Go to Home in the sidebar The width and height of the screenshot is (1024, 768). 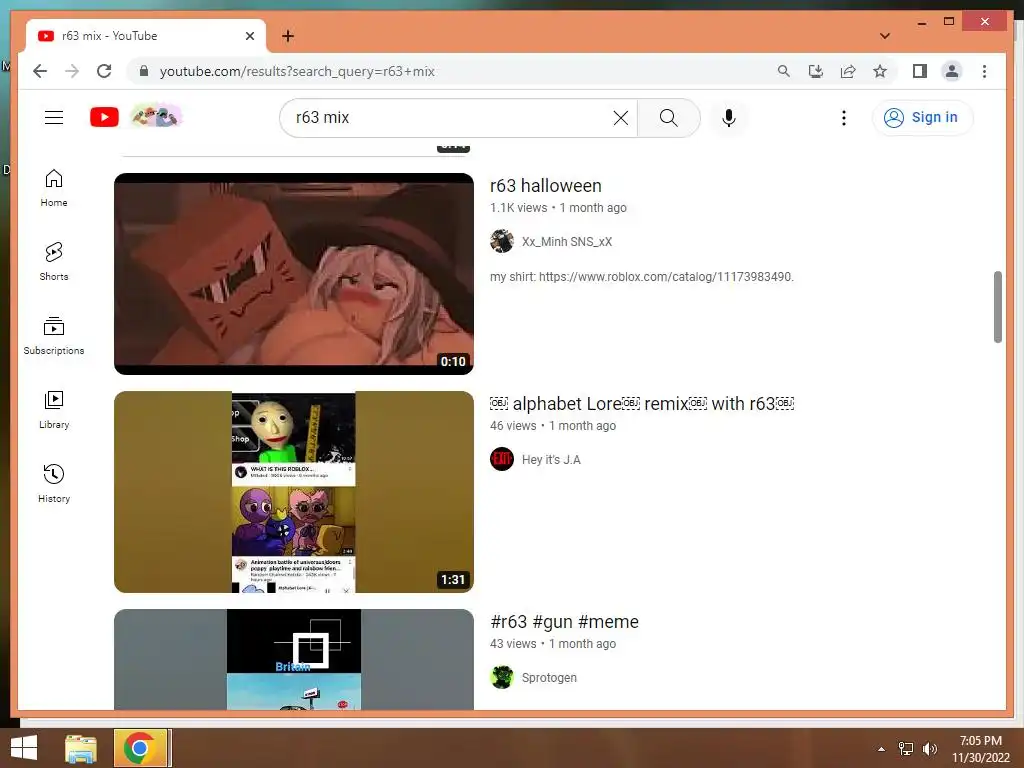coord(54,188)
